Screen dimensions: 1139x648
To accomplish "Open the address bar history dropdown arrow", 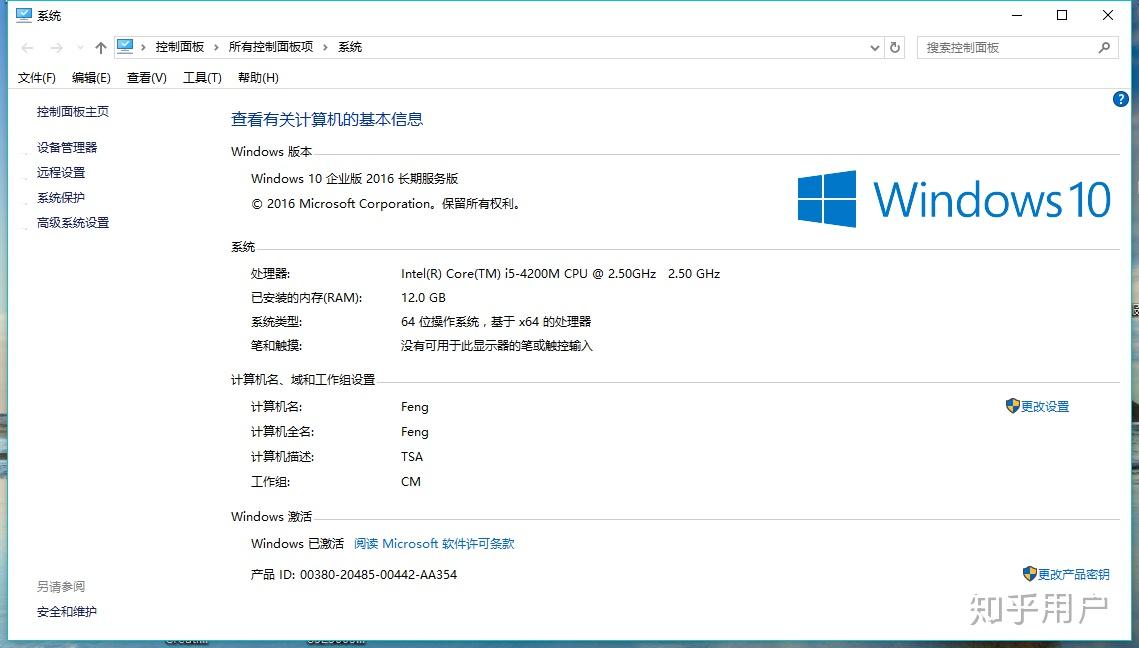I will point(874,47).
